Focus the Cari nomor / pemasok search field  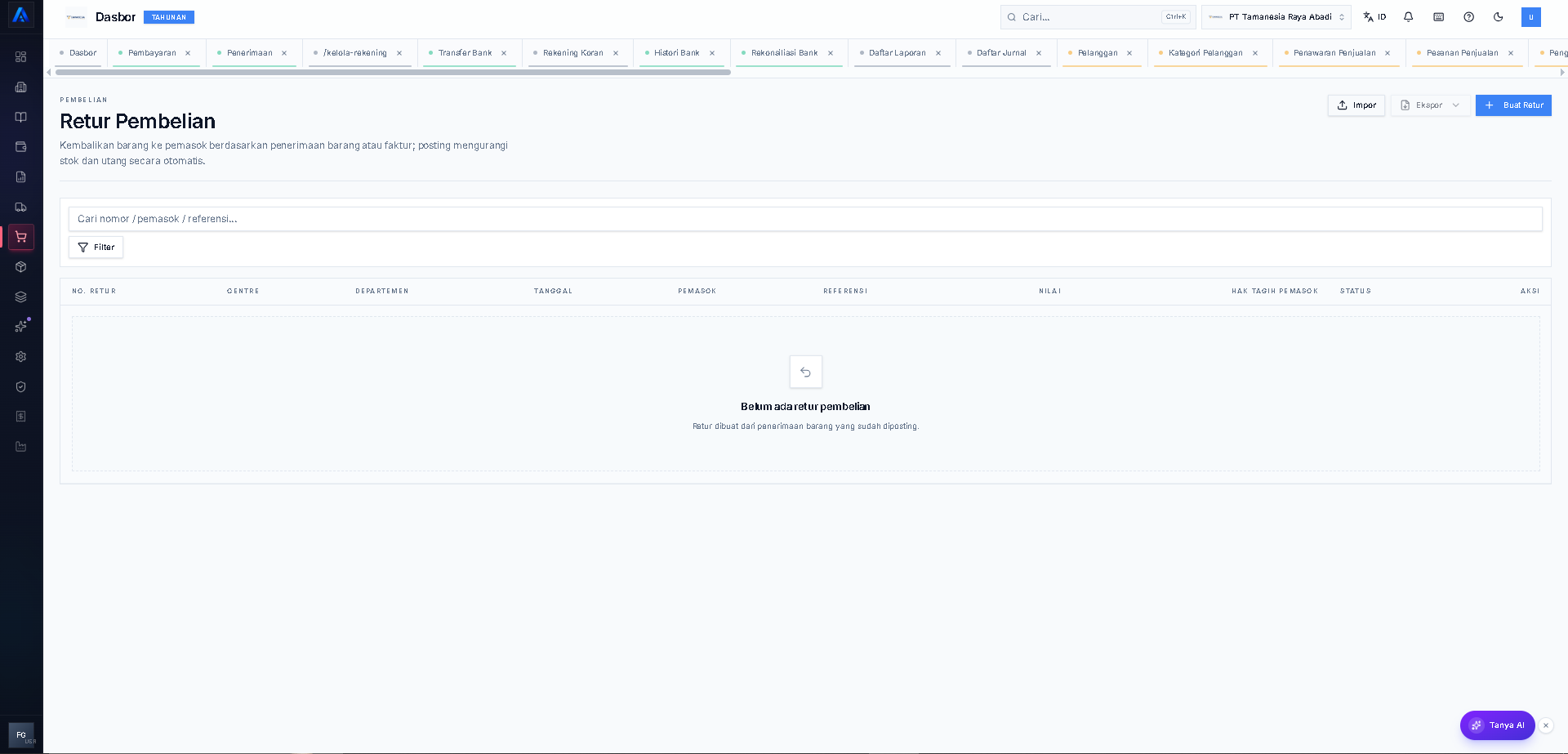(x=805, y=219)
